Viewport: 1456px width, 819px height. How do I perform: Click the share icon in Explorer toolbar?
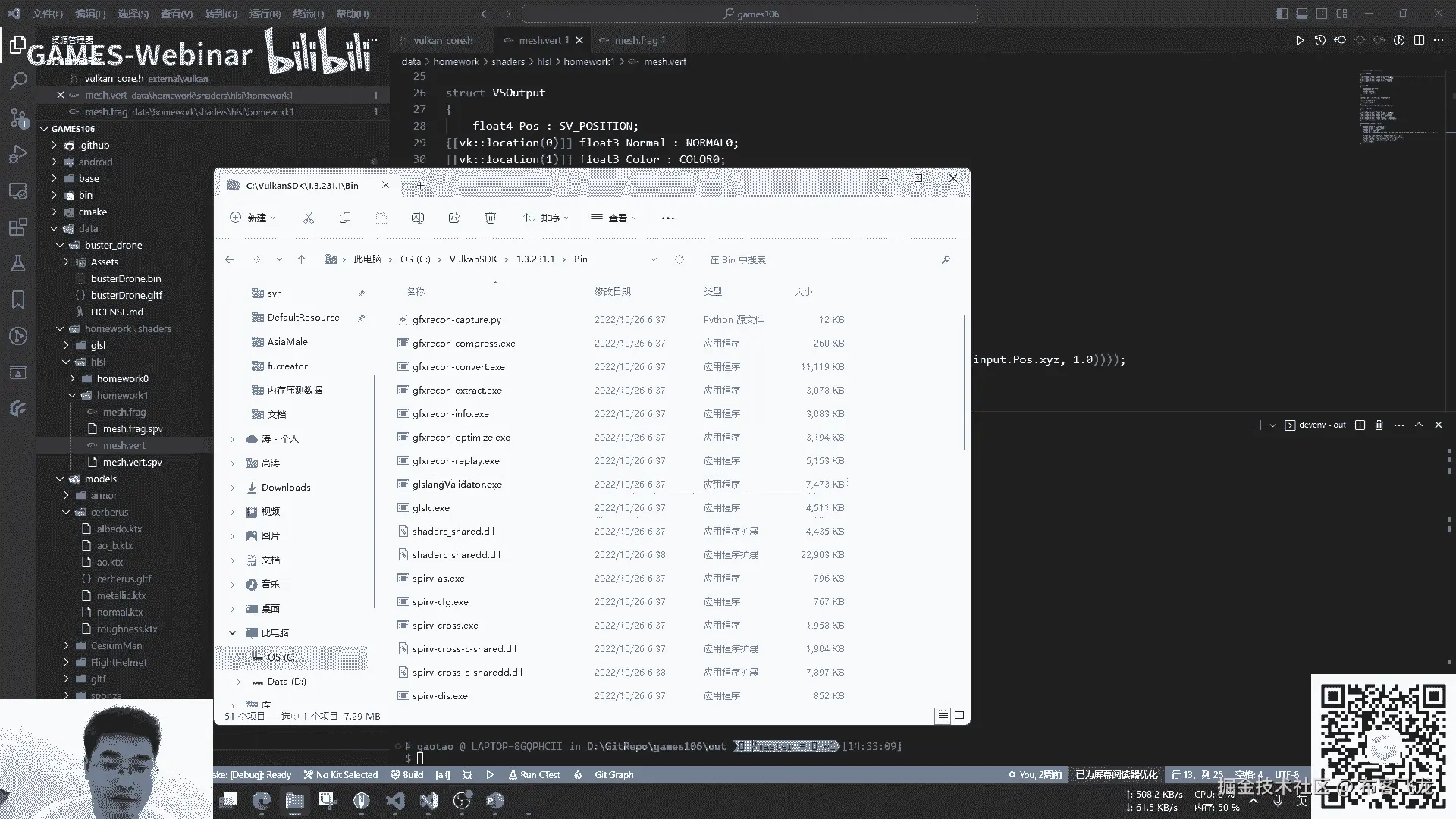point(454,218)
